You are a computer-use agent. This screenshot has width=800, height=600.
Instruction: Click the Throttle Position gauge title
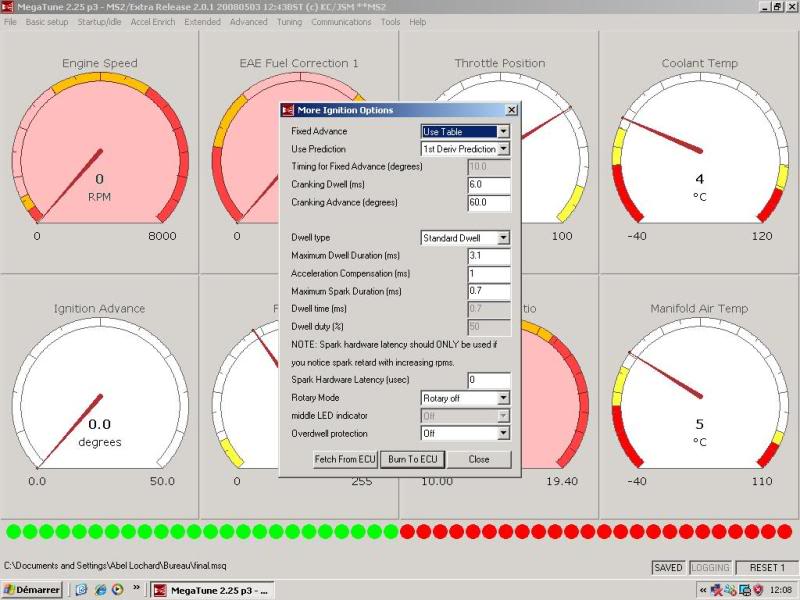(499, 63)
